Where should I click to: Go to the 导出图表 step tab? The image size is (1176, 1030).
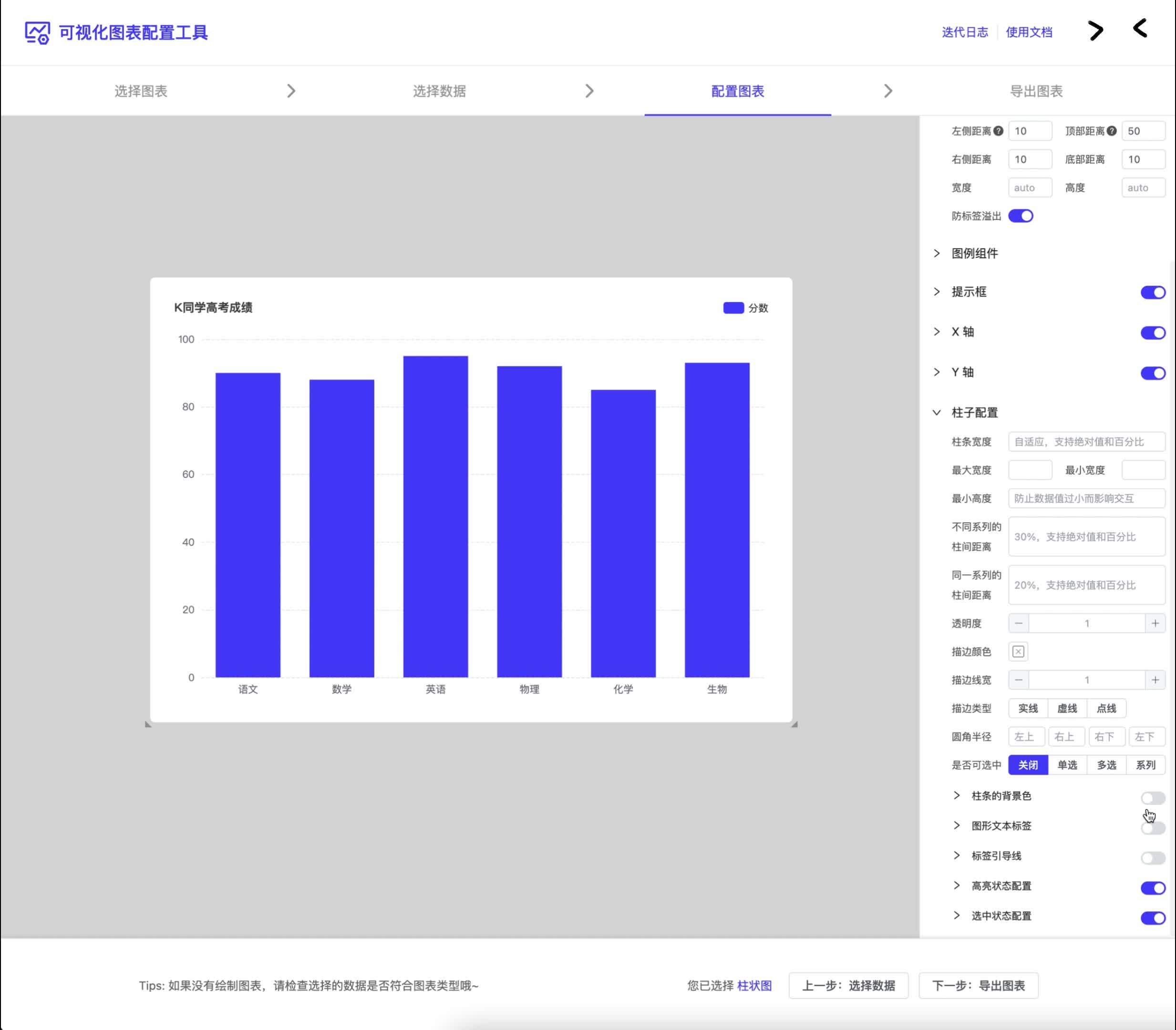(1036, 91)
